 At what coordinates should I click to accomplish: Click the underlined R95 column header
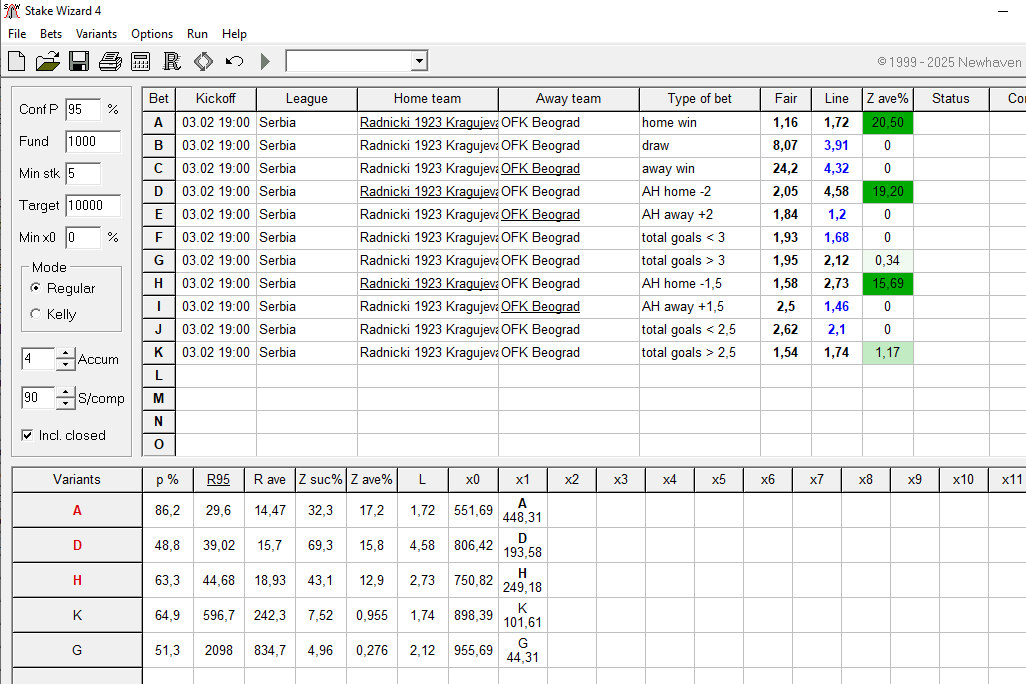pos(219,480)
